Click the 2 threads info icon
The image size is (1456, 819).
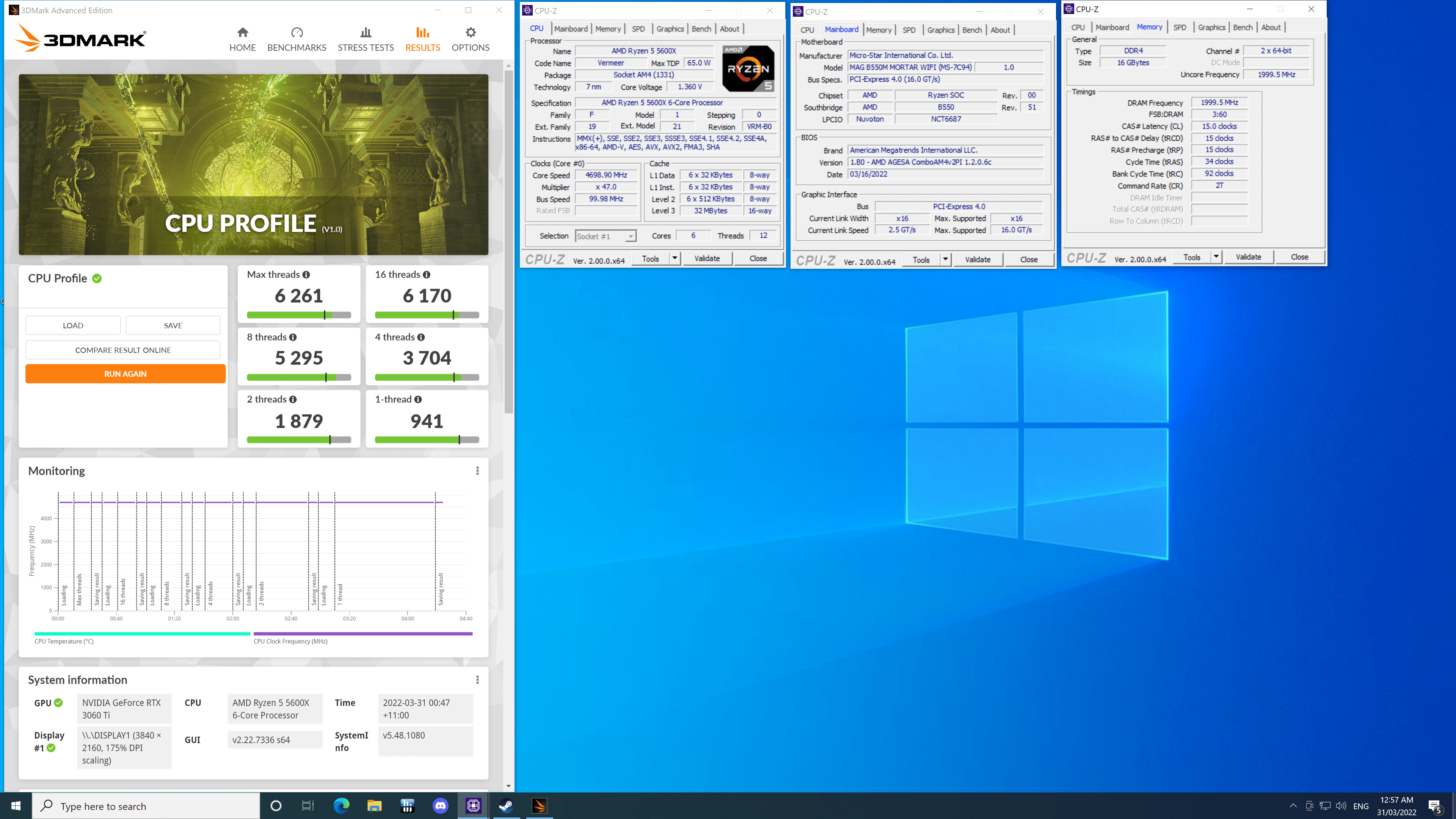click(293, 400)
